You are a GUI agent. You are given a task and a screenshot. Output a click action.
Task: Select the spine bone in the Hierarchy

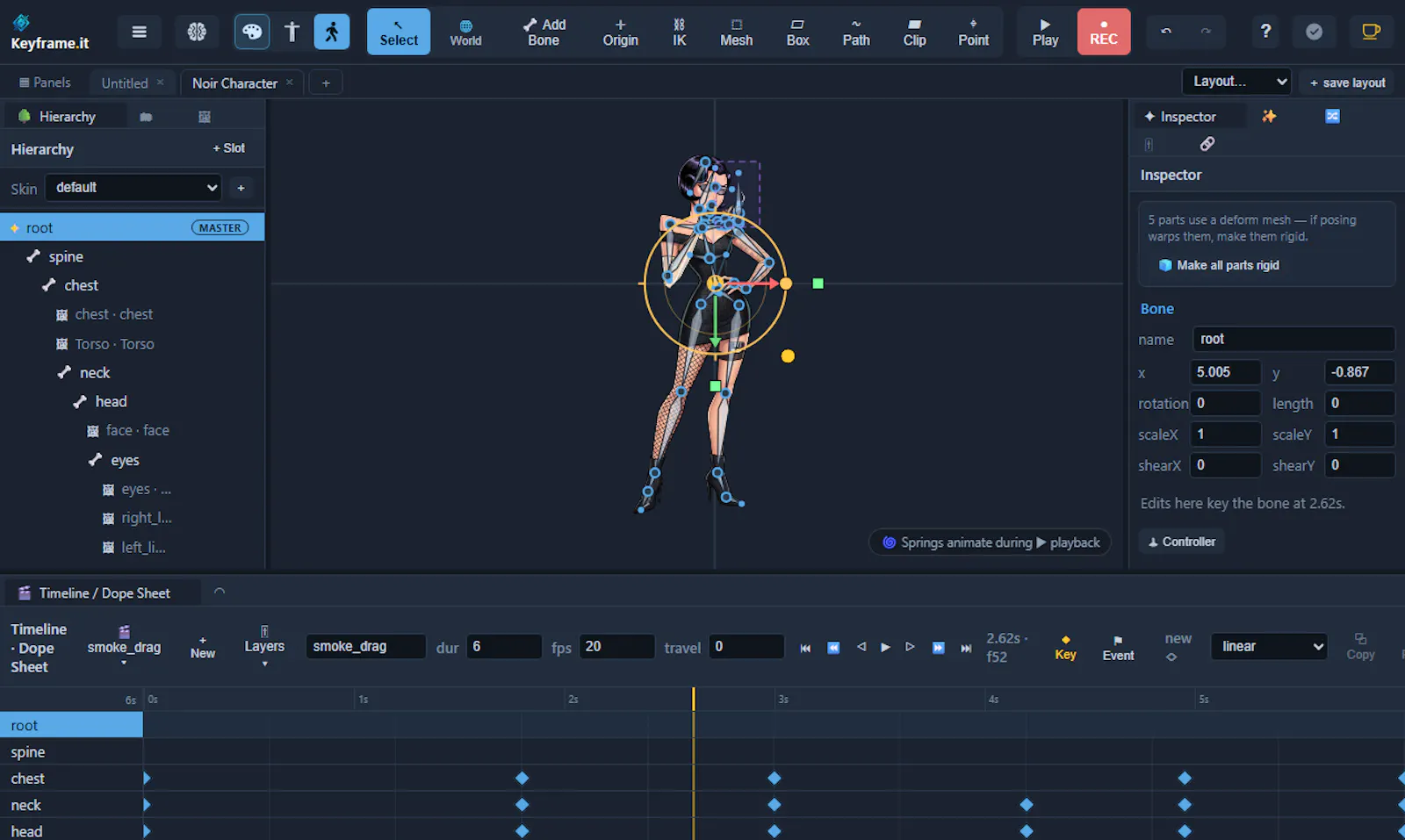point(132,256)
